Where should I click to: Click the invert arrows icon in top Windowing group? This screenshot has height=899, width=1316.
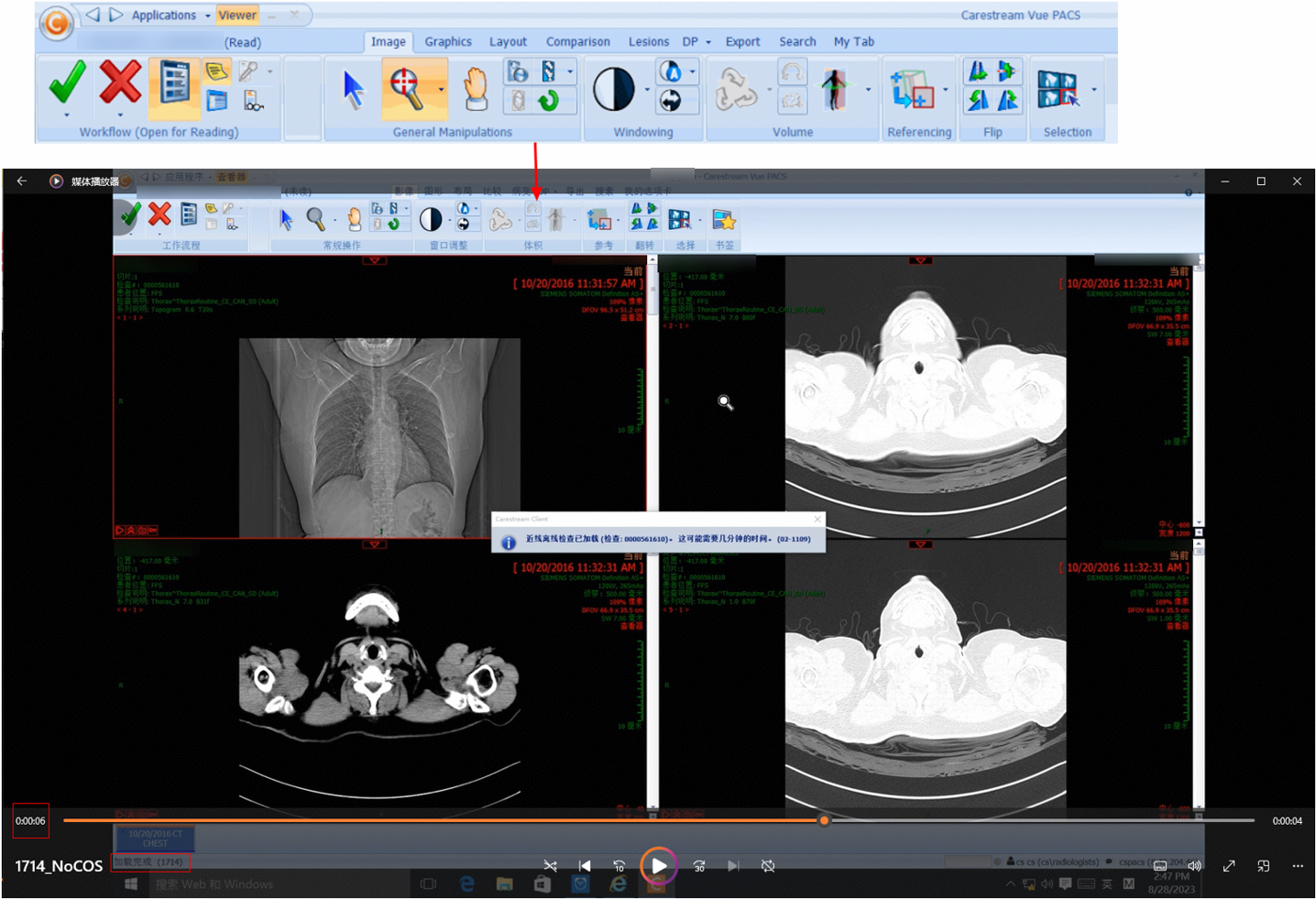pos(671,100)
